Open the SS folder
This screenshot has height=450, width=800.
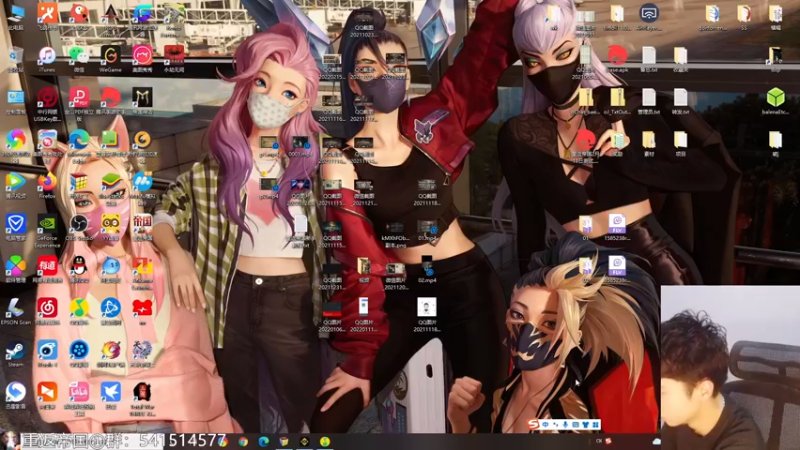[x=743, y=14]
